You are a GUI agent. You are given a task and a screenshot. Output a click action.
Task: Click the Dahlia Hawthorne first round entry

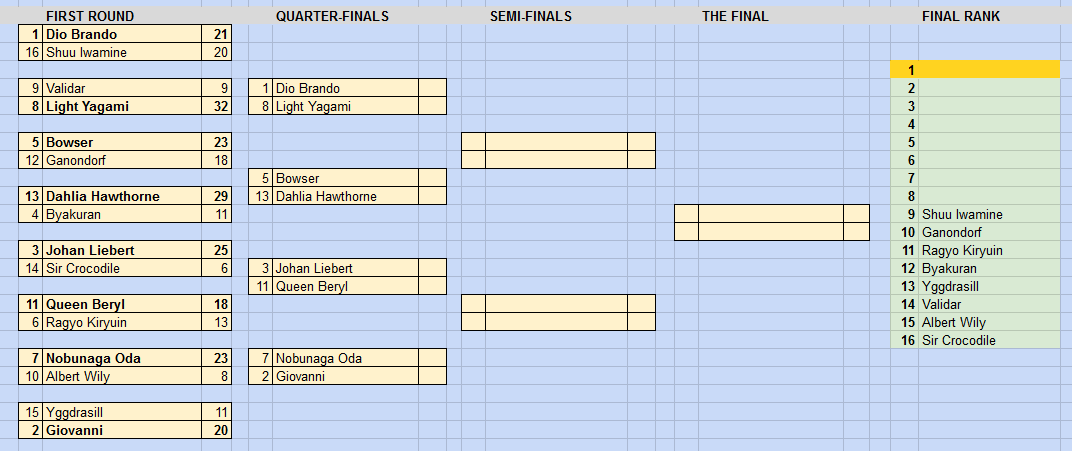(122, 196)
